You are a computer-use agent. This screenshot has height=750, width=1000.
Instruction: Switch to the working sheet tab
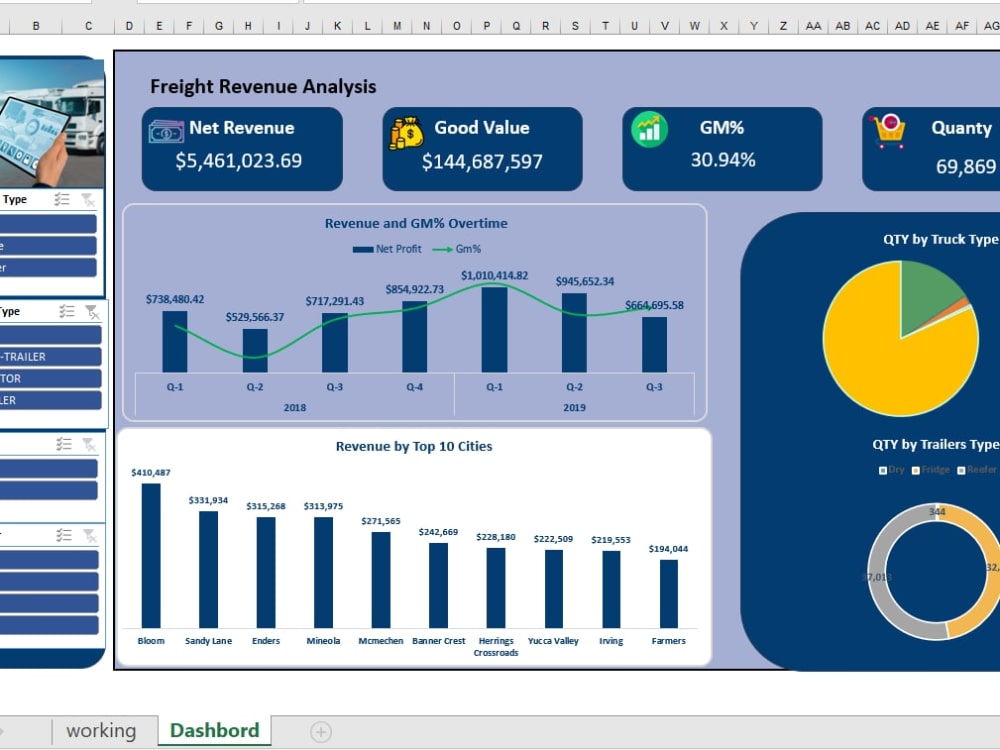(103, 731)
